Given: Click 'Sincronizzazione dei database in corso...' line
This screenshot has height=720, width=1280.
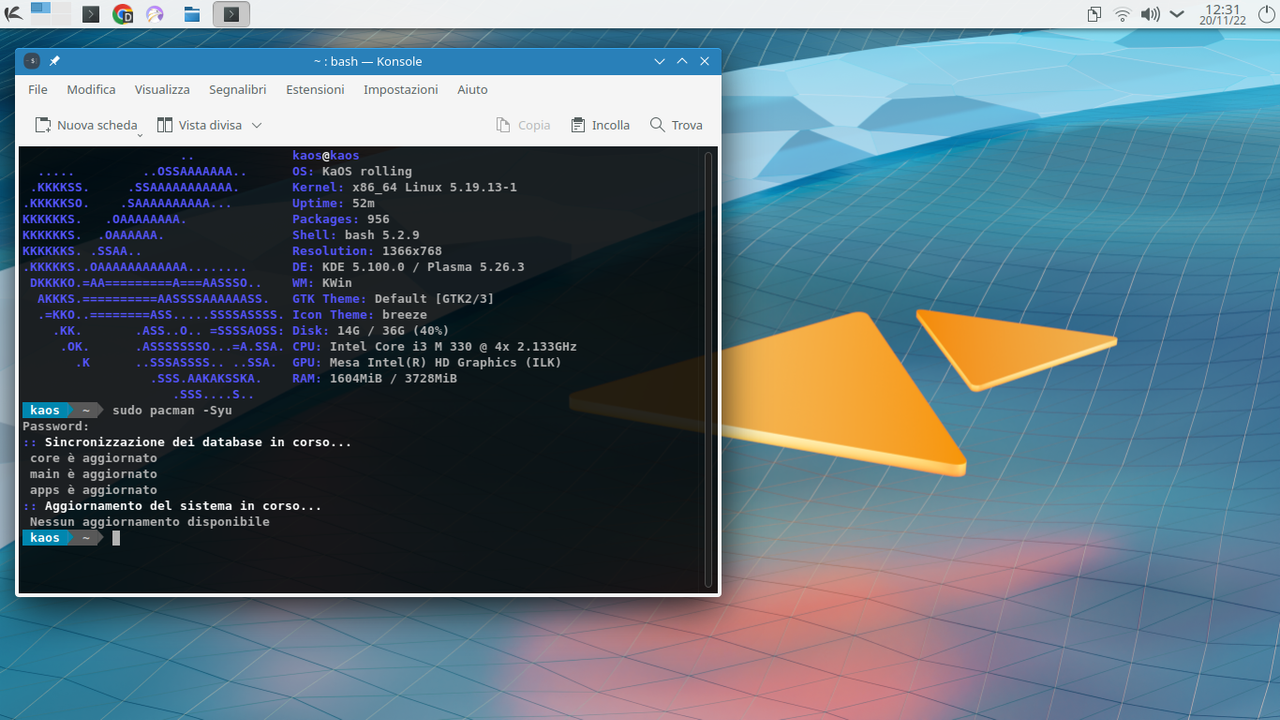Looking at the screenshot, I should 187,442.
